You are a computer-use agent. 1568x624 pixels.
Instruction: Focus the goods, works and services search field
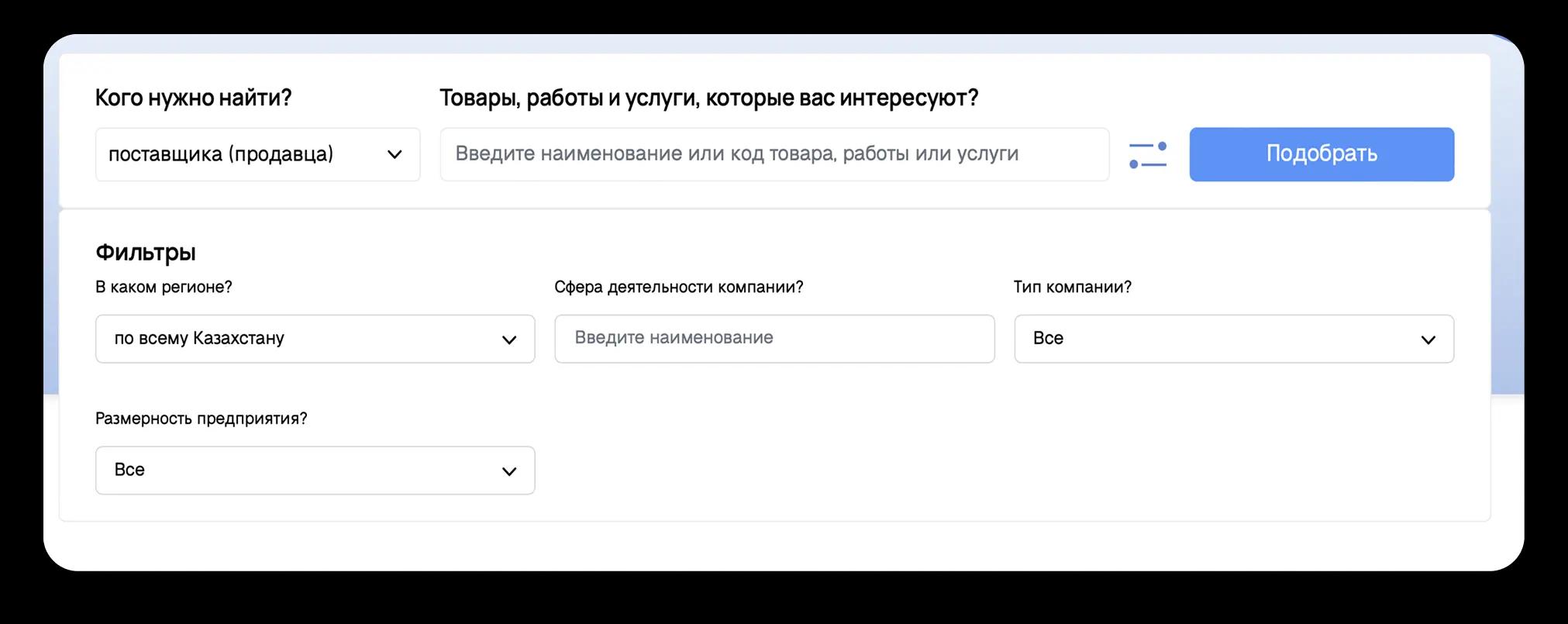[774, 154]
